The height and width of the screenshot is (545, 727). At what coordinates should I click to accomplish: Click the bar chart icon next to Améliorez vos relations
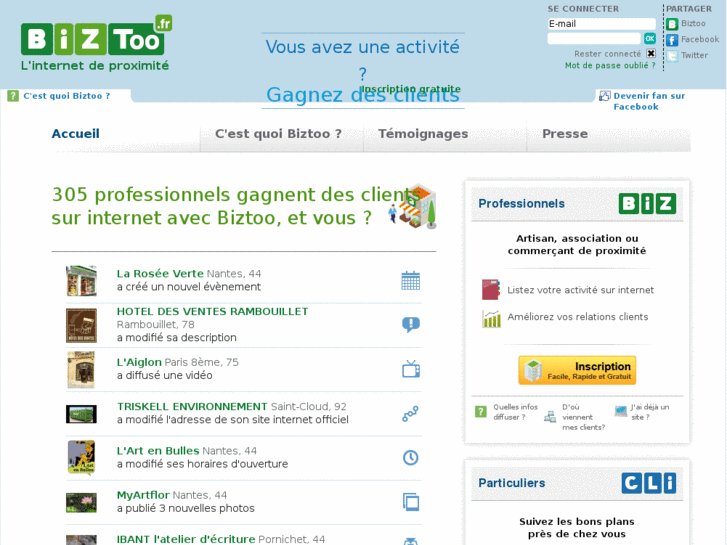[x=491, y=319]
